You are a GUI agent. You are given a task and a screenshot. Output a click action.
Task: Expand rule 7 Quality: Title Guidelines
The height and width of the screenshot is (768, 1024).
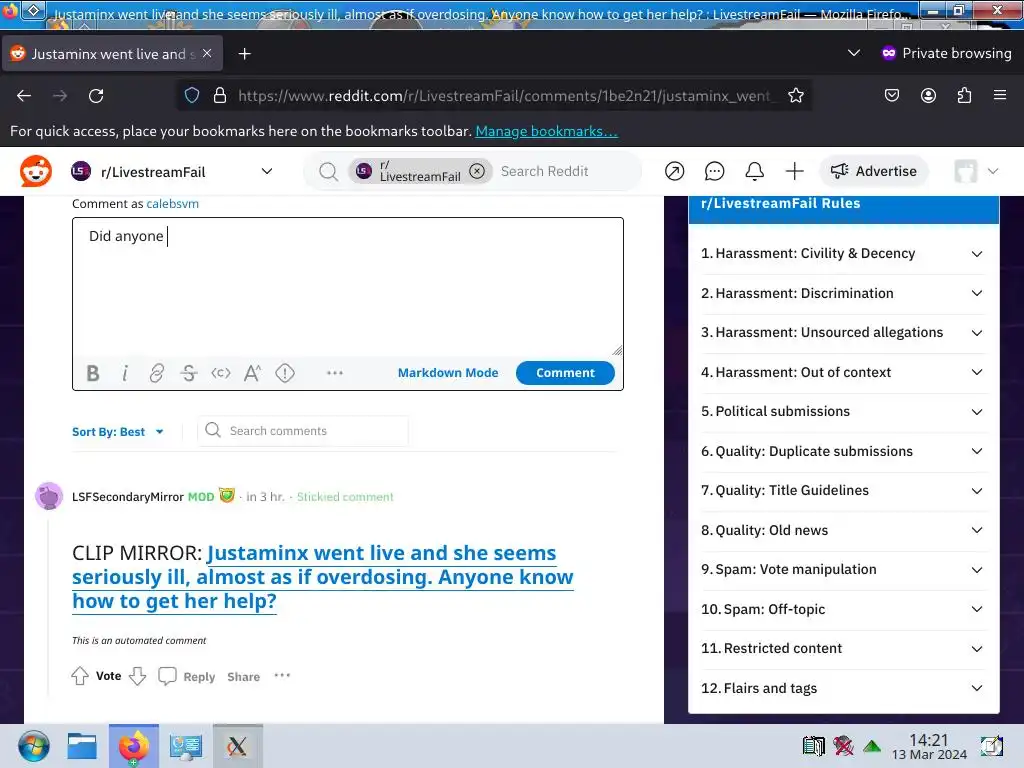[x=843, y=490]
